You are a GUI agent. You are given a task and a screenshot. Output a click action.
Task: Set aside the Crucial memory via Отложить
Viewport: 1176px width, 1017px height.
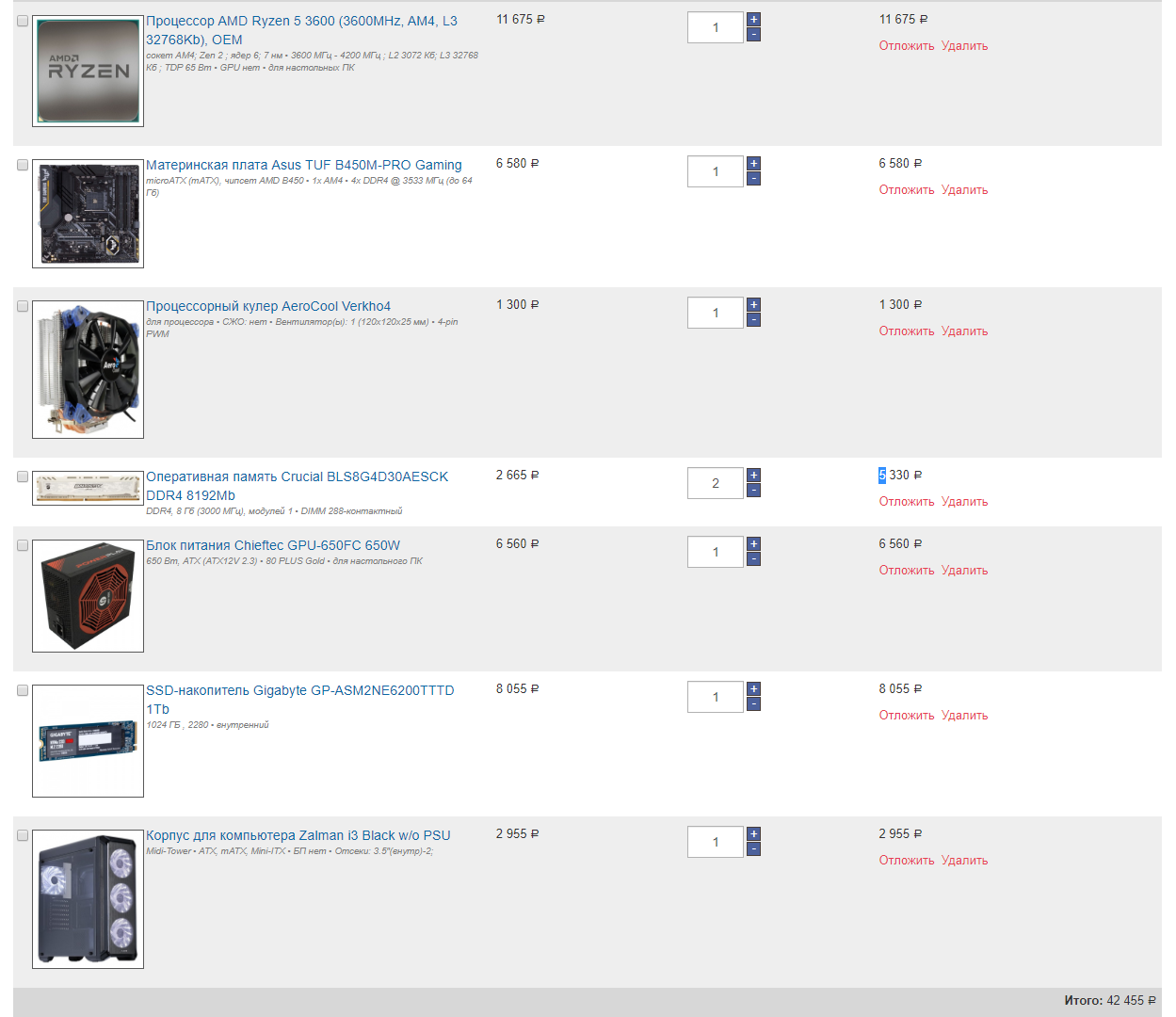907,502
